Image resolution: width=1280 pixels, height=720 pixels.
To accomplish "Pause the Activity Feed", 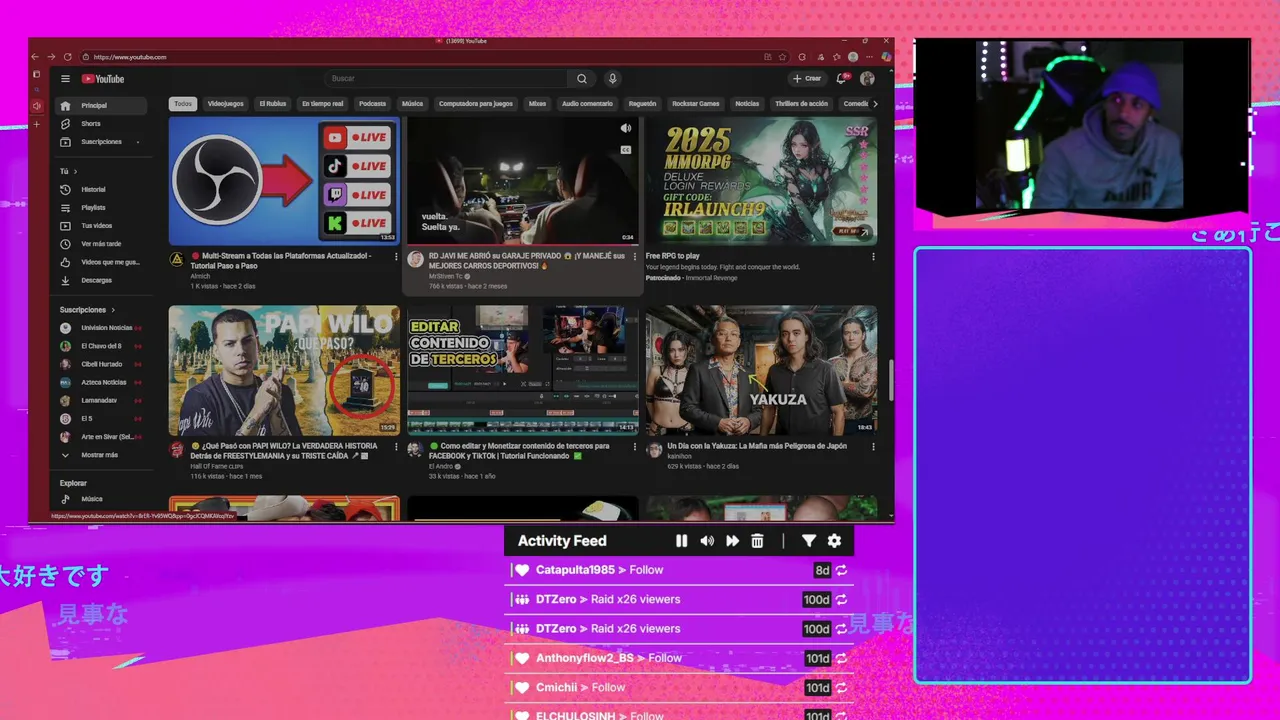I will (681, 541).
